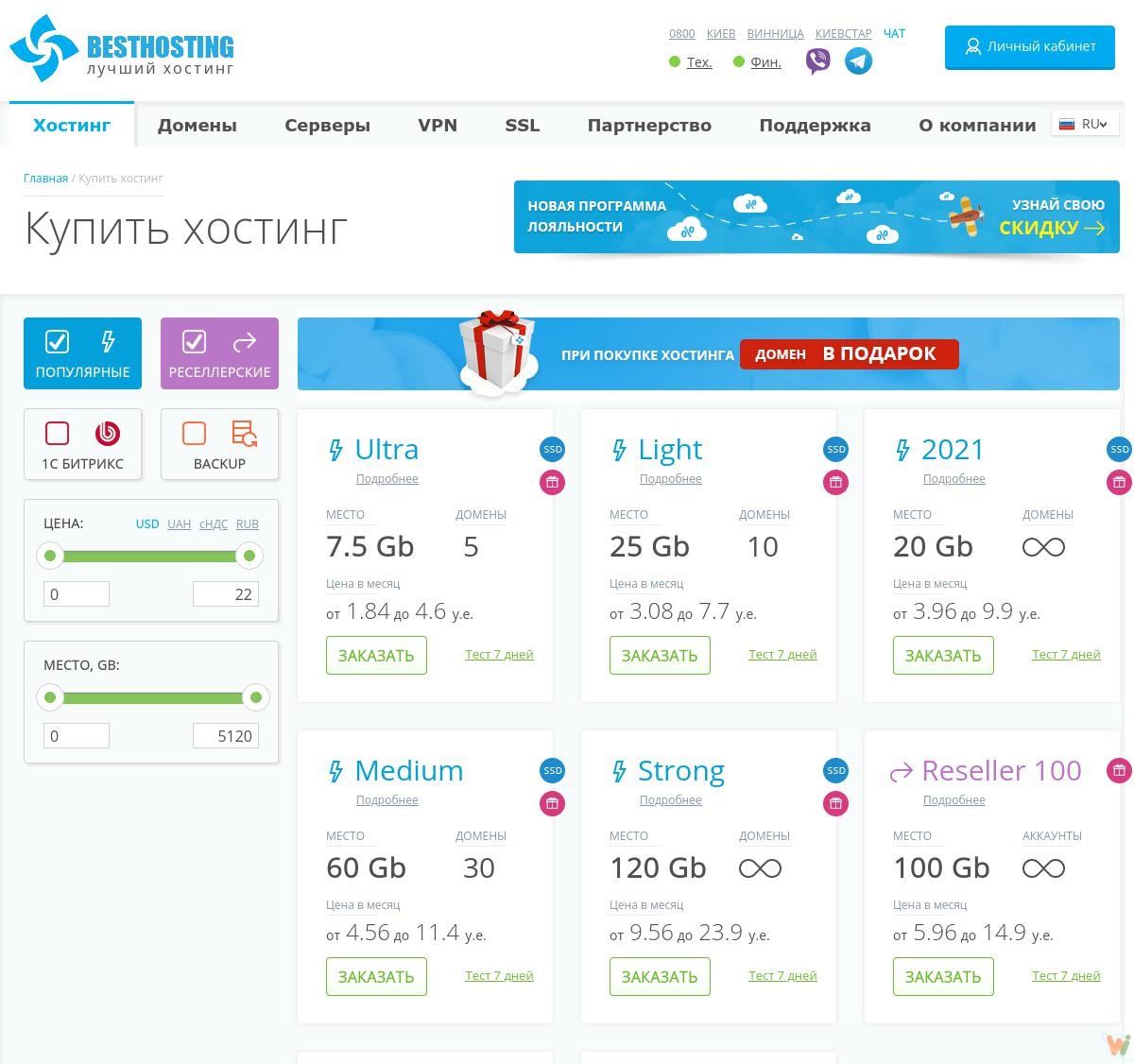Enable the 1С Битрикс filter

[58, 434]
